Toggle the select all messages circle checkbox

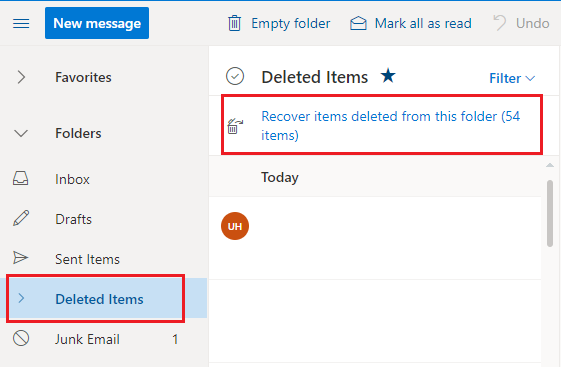tap(235, 76)
